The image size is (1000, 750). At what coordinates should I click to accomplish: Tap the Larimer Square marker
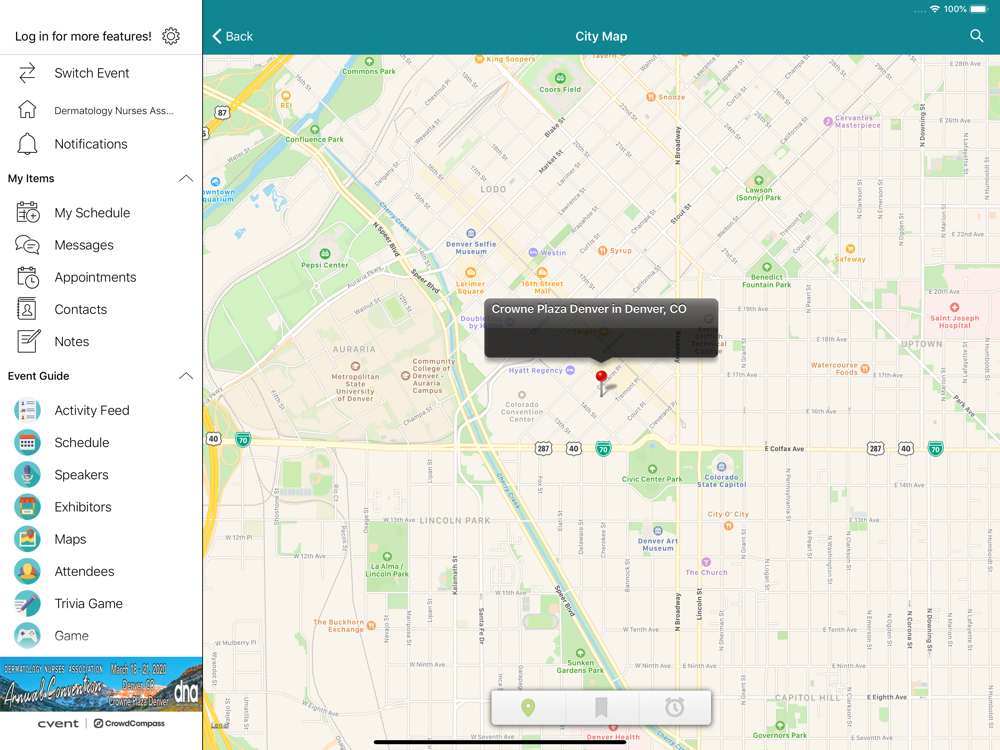(x=471, y=272)
